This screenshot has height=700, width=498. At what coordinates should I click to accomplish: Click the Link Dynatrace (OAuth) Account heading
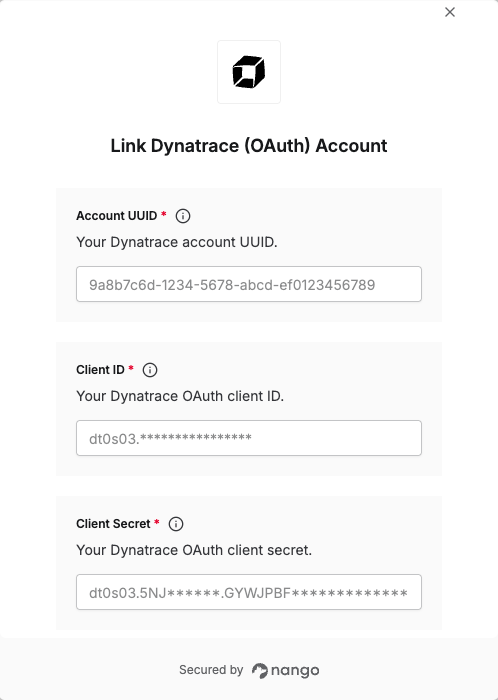tap(249, 146)
